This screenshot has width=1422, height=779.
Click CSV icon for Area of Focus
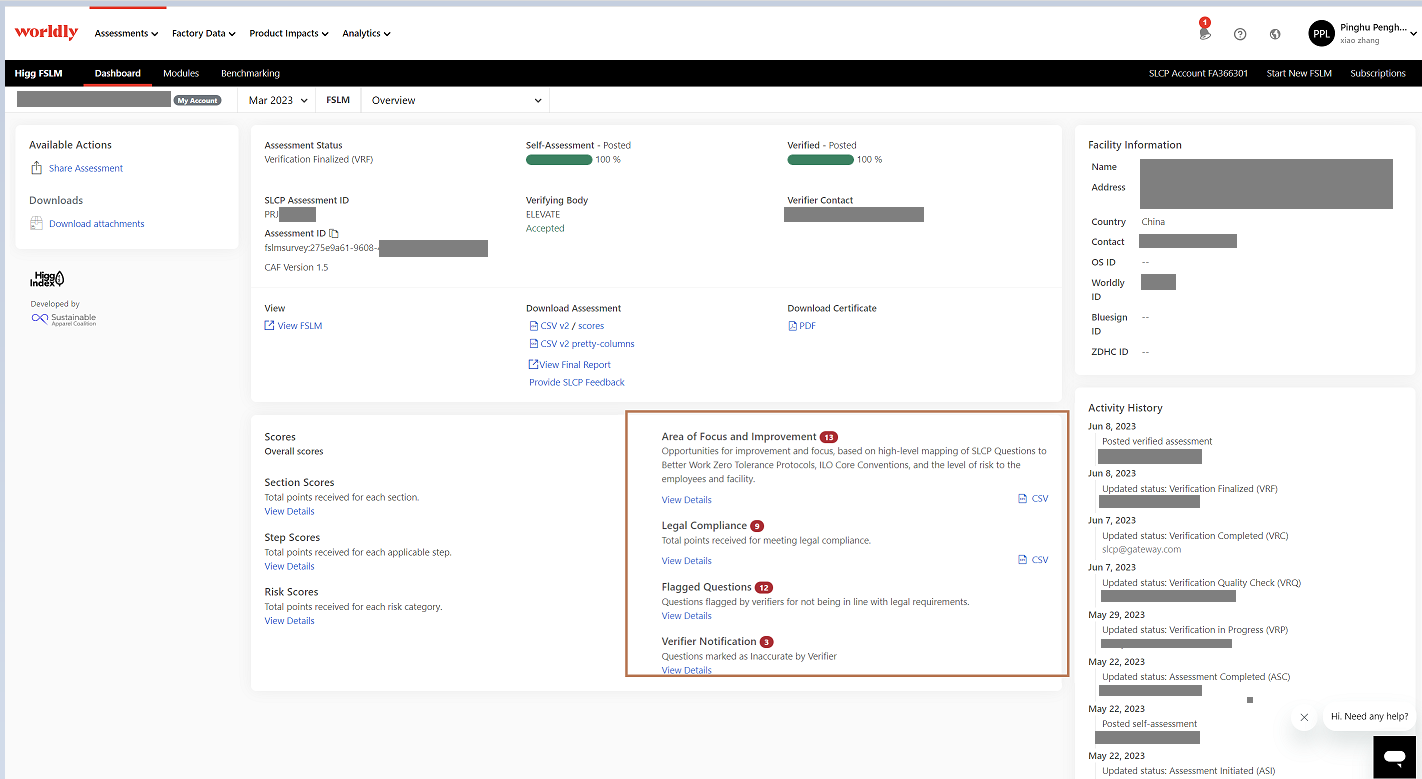[1022, 498]
